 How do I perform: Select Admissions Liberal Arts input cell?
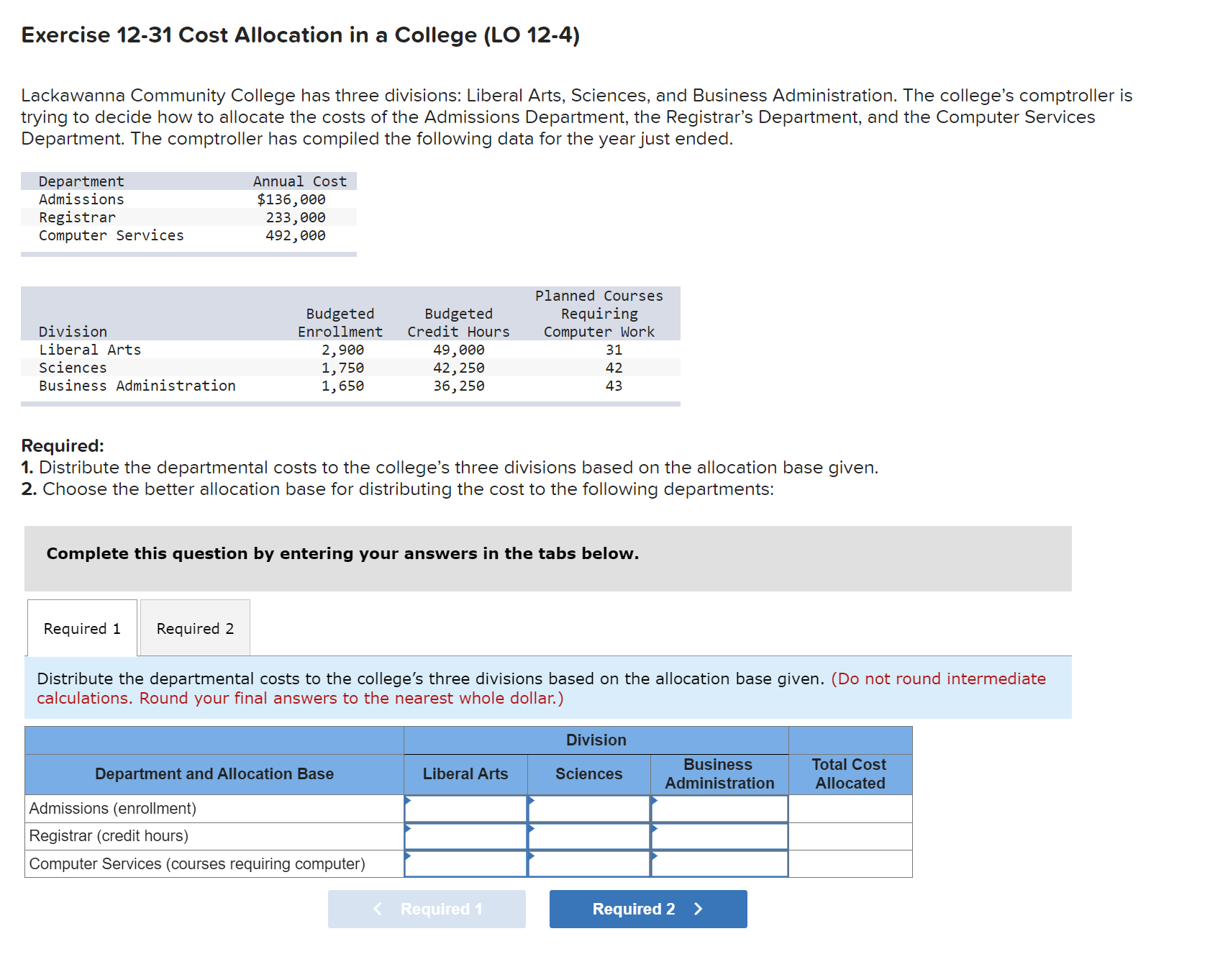[465, 809]
